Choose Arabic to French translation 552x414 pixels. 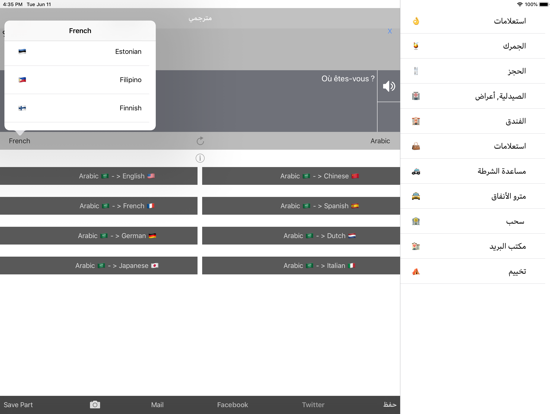(x=99, y=206)
